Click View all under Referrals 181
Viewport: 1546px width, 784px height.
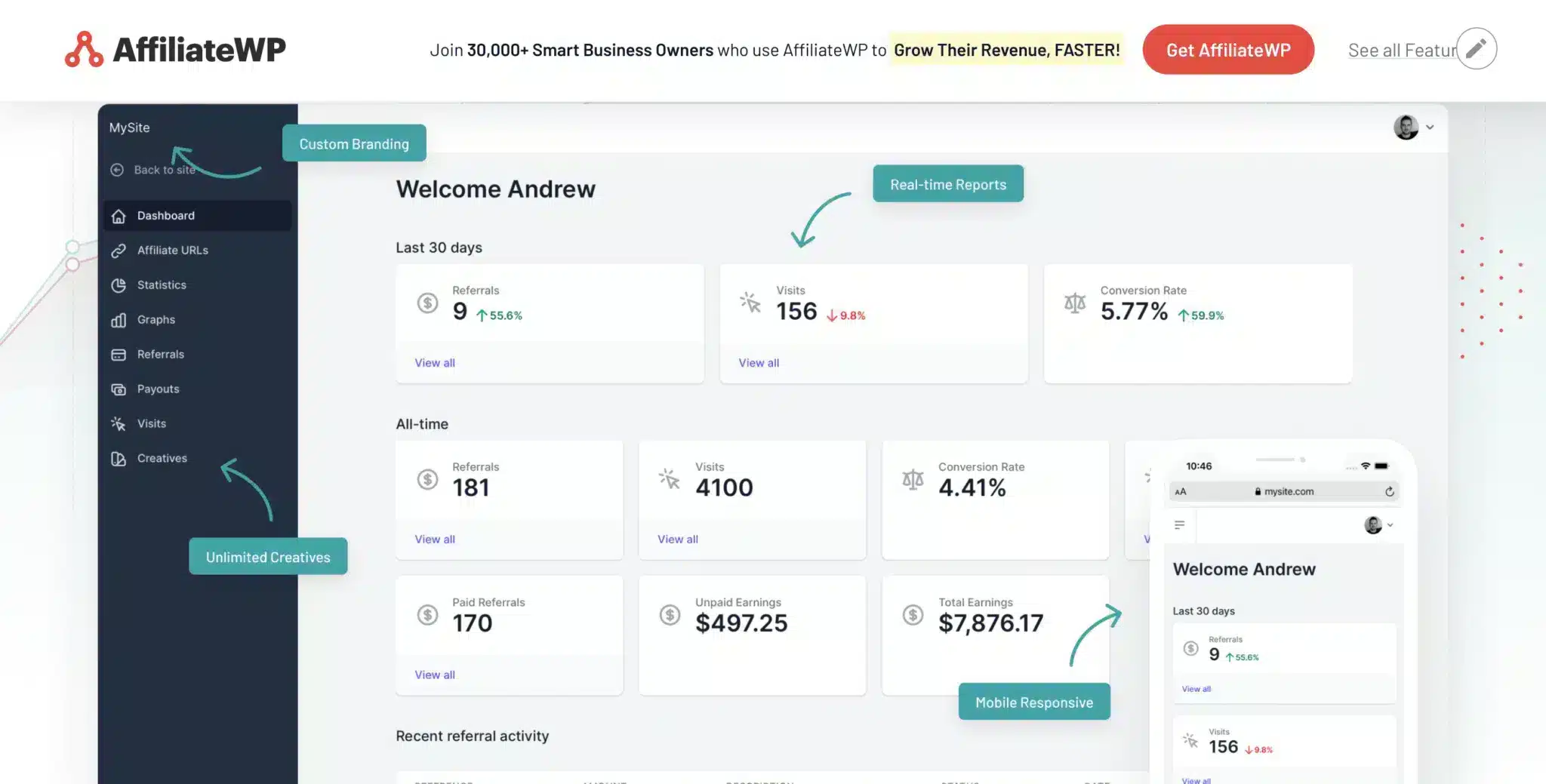(435, 540)
